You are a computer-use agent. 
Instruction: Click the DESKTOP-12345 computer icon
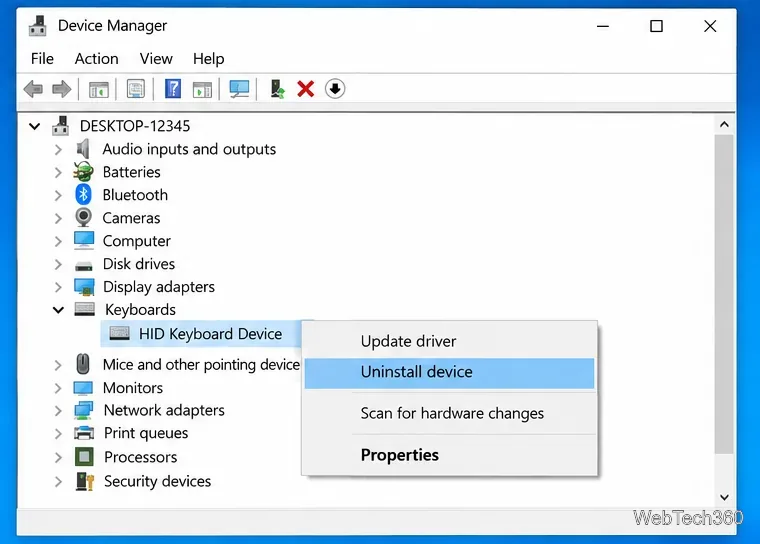point(61,126)
